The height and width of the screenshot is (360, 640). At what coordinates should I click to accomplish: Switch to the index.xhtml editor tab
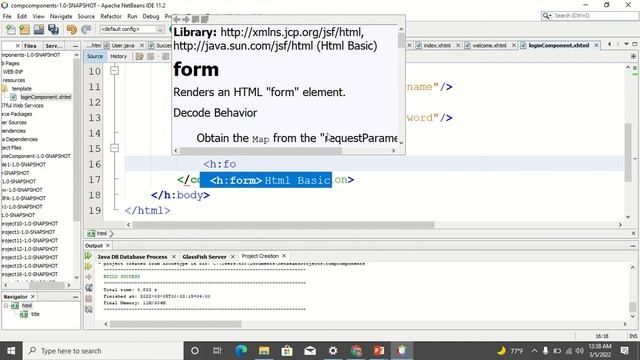[436, 45]
